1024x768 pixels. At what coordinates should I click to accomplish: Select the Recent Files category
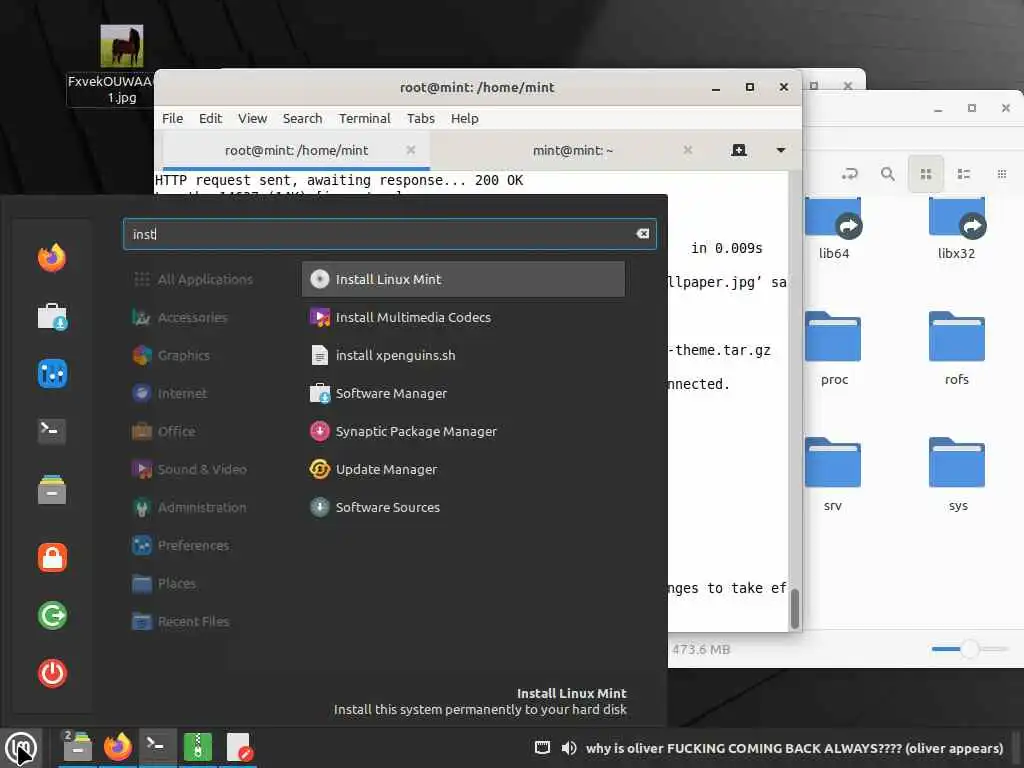click(193, 621)
